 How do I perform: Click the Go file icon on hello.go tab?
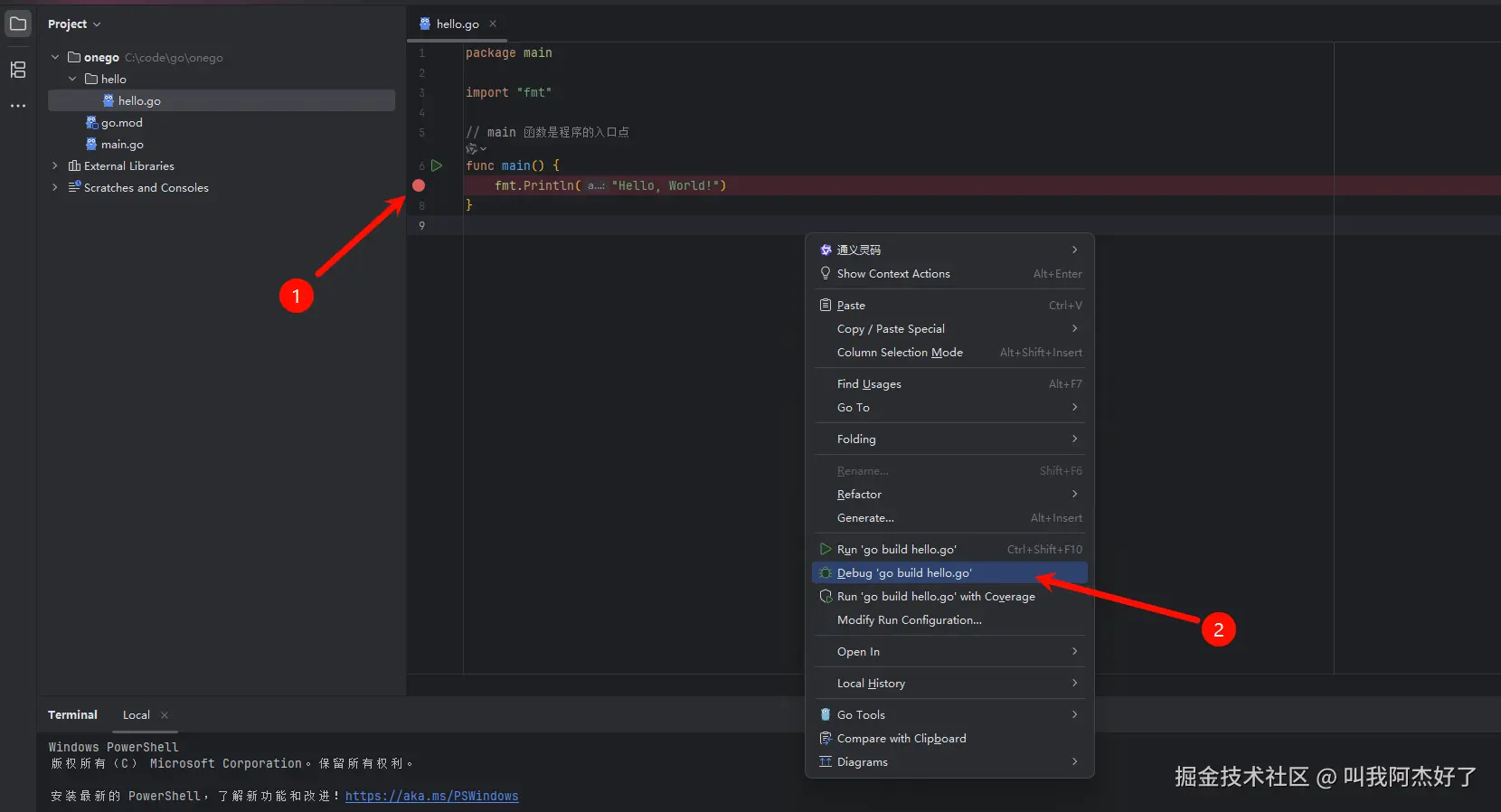(425, 24)
